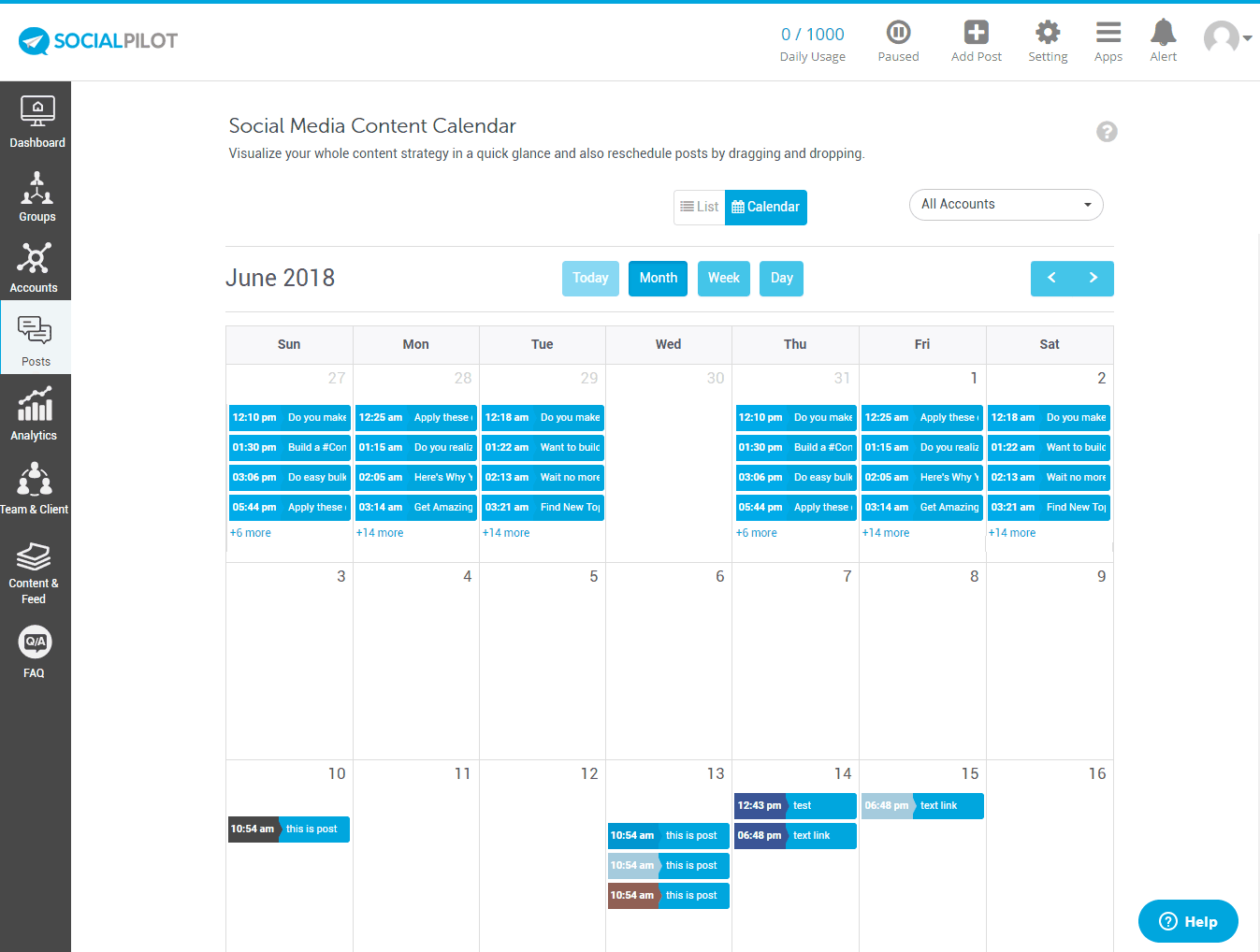Viewport: 1260px width, 952px height.
Task: Open 03:21 am Find New Top post Tuesday 29
Action: pos(543,508)
